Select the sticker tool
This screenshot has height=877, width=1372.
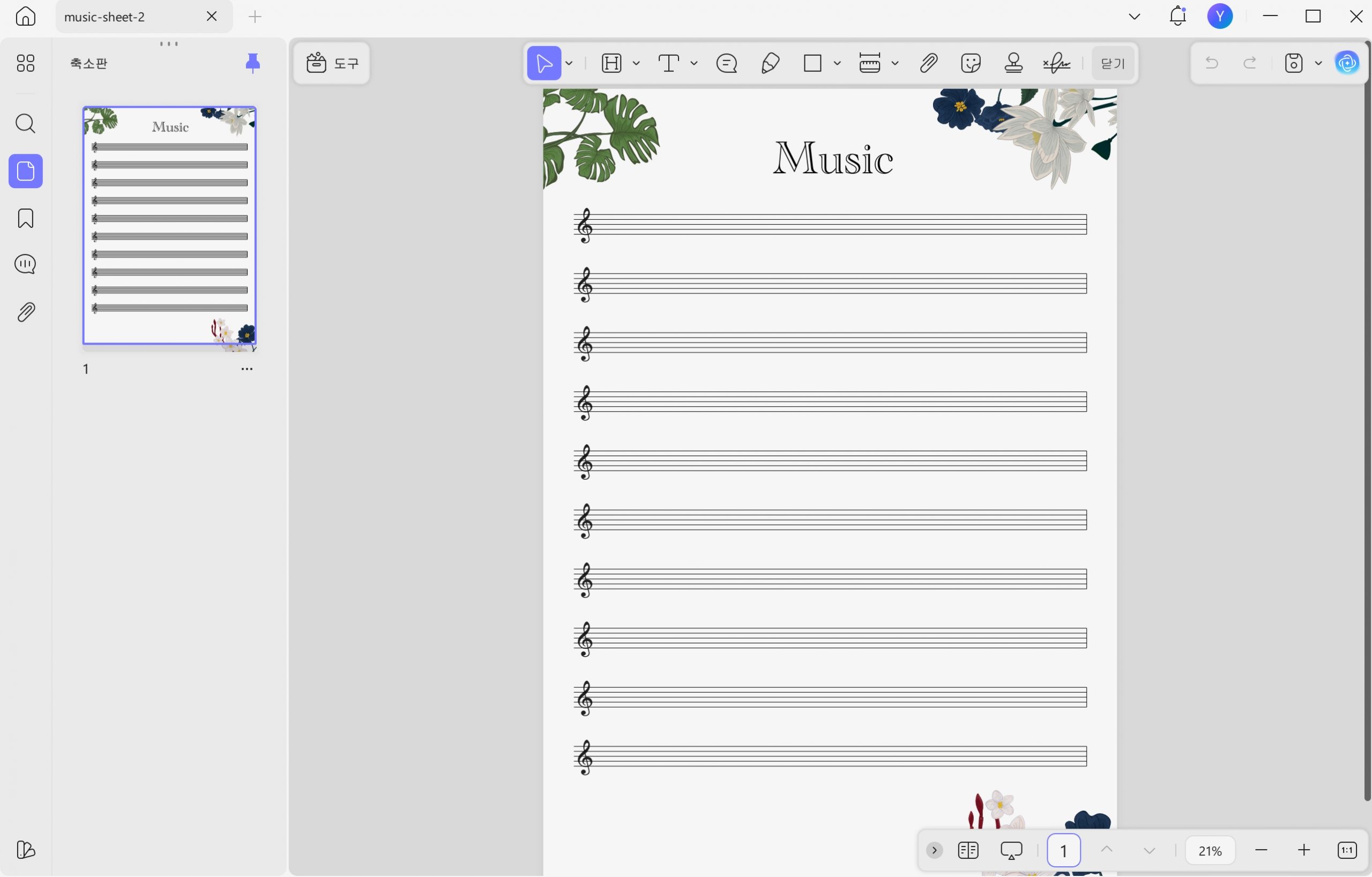(x=971, y=63)
